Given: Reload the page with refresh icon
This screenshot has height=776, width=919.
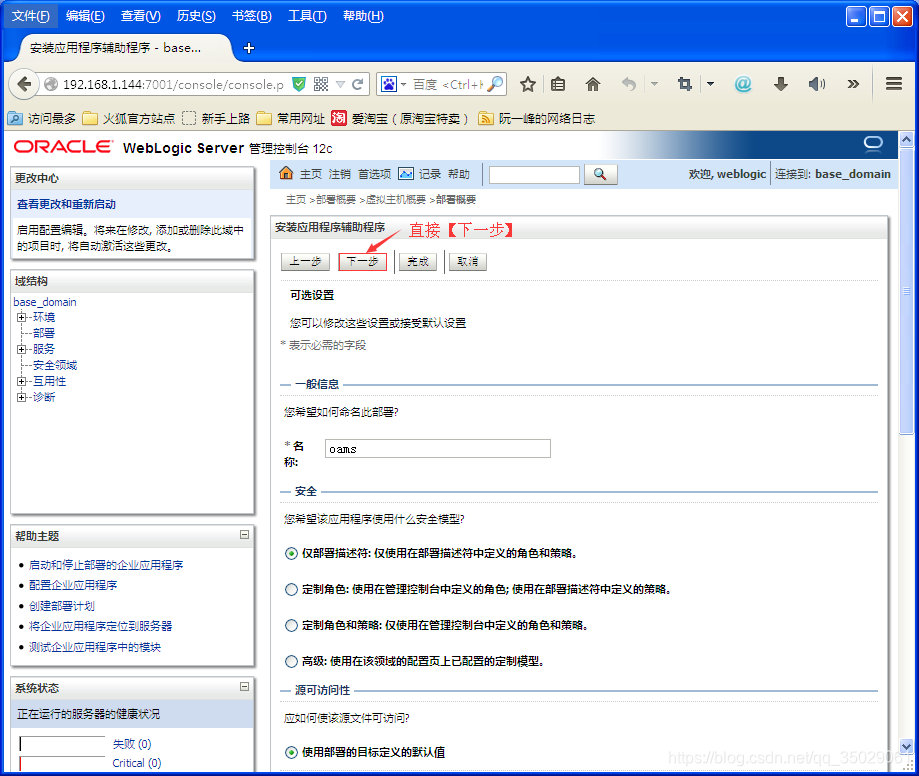Looking at the screenshot, I should [358, 84].
